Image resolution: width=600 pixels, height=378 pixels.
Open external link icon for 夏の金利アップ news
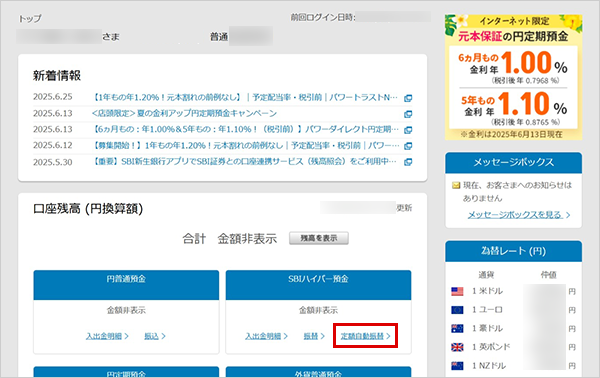tap(408, 114)
